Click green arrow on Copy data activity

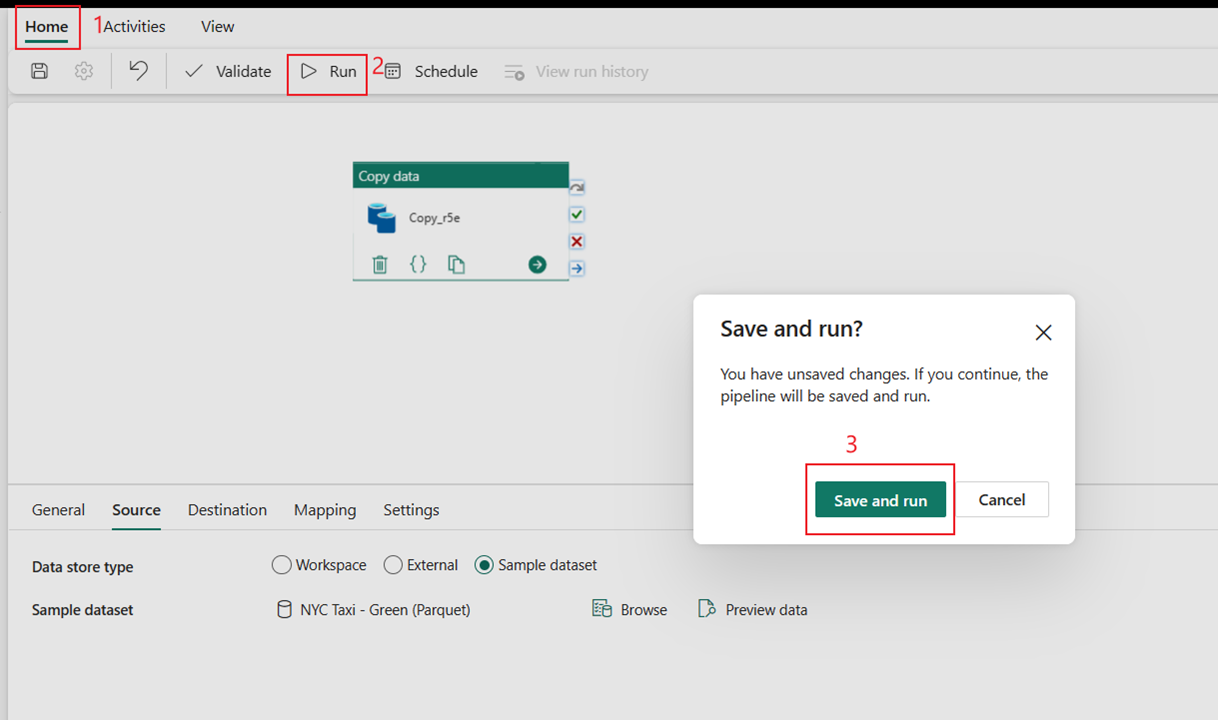537,264
